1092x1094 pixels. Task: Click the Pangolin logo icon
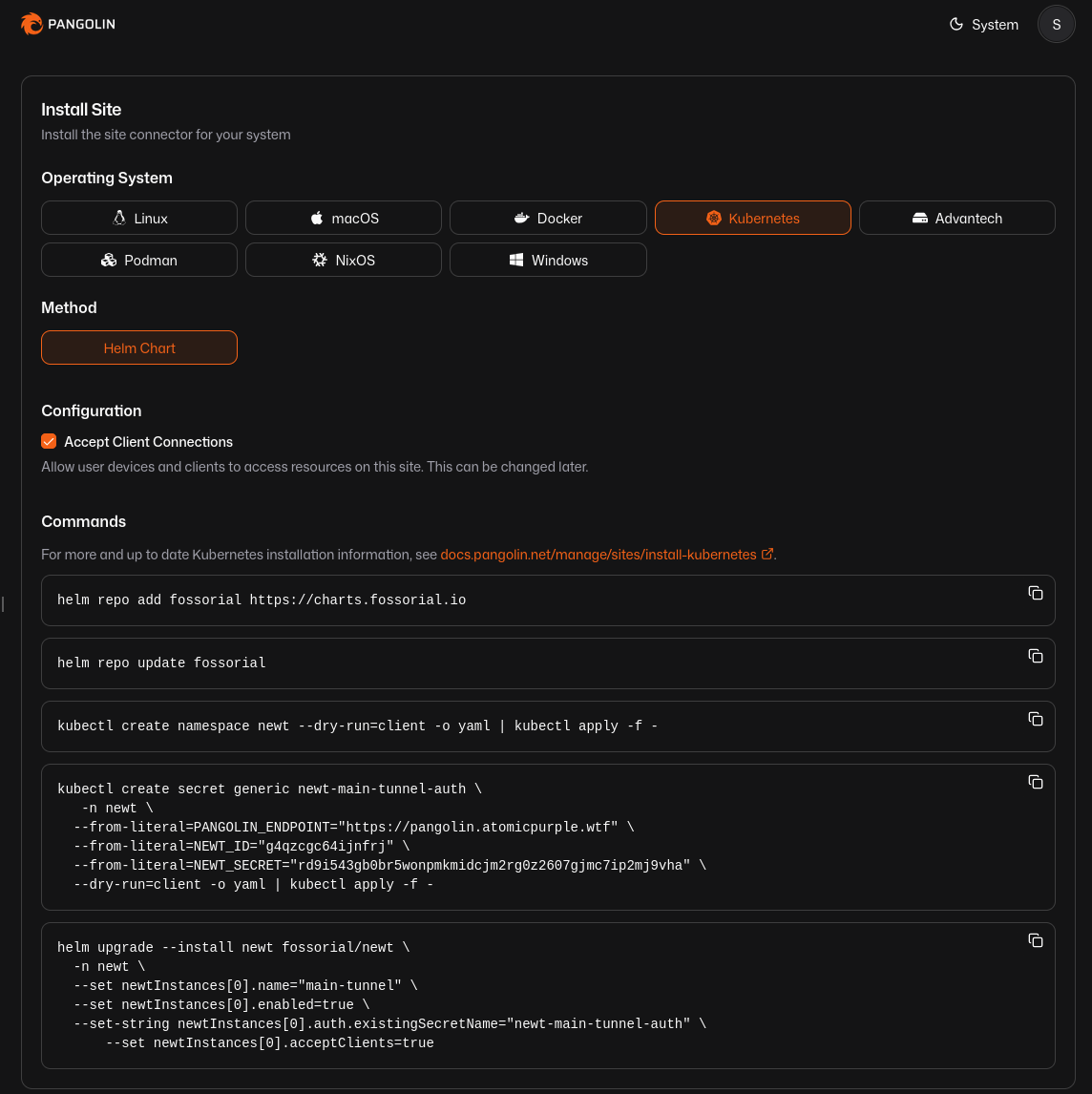(x=31, y=24)
